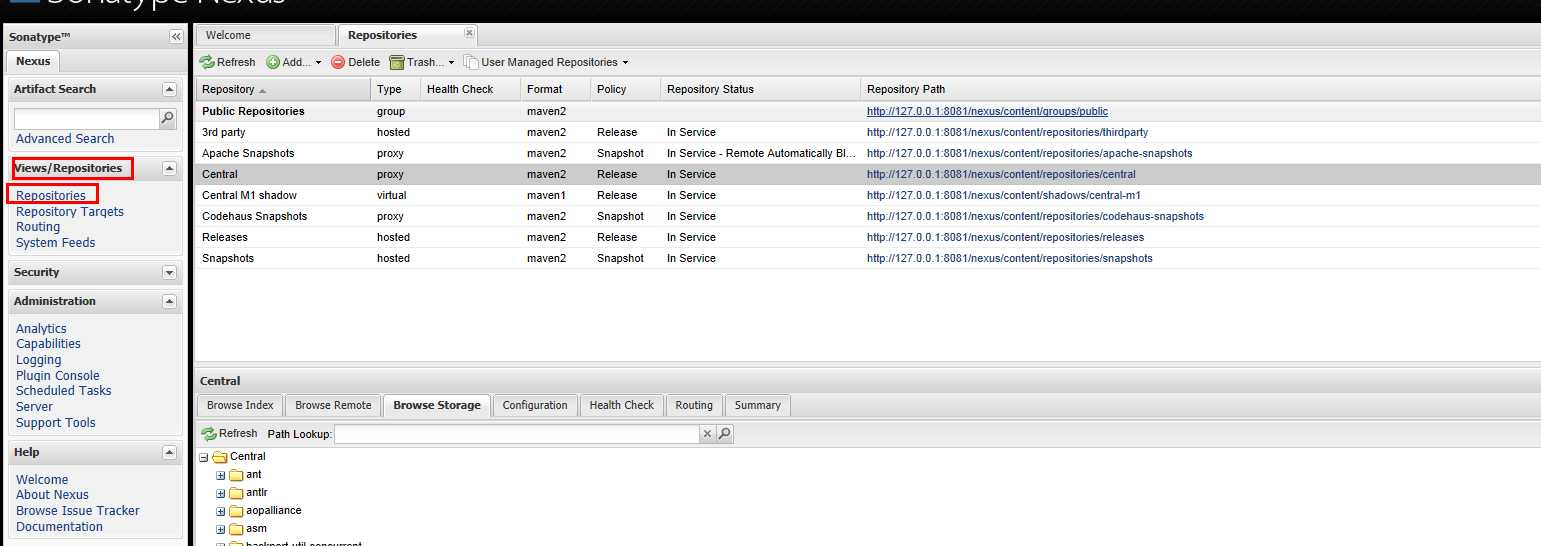Clear the Path Lookup field
The width and height of the screenshot is (1541, 546).
tap(707, 434)
